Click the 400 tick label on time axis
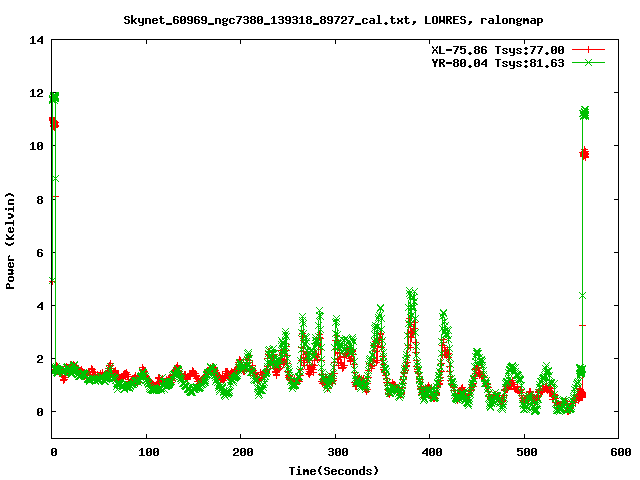Viewport: 640px width, 480px height. coord(430,452)
